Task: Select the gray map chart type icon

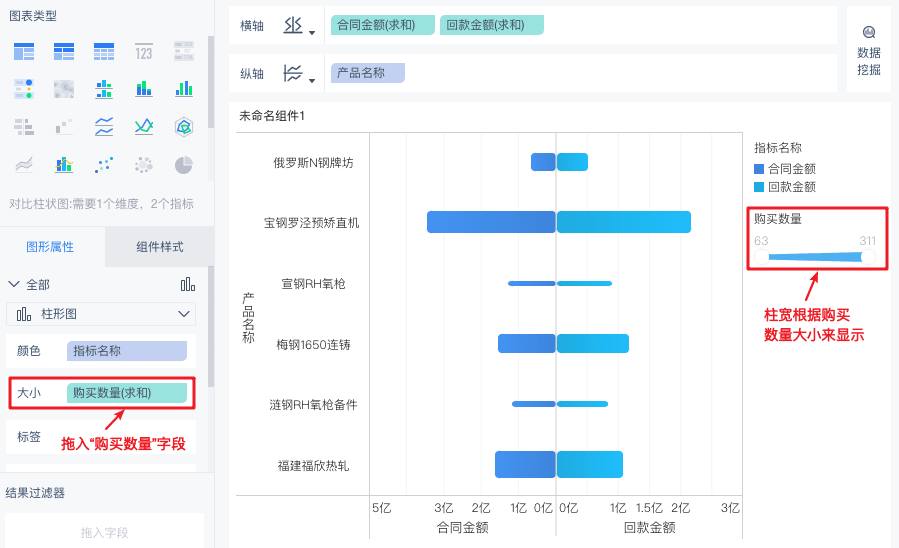Action: (x=64, y=89)
